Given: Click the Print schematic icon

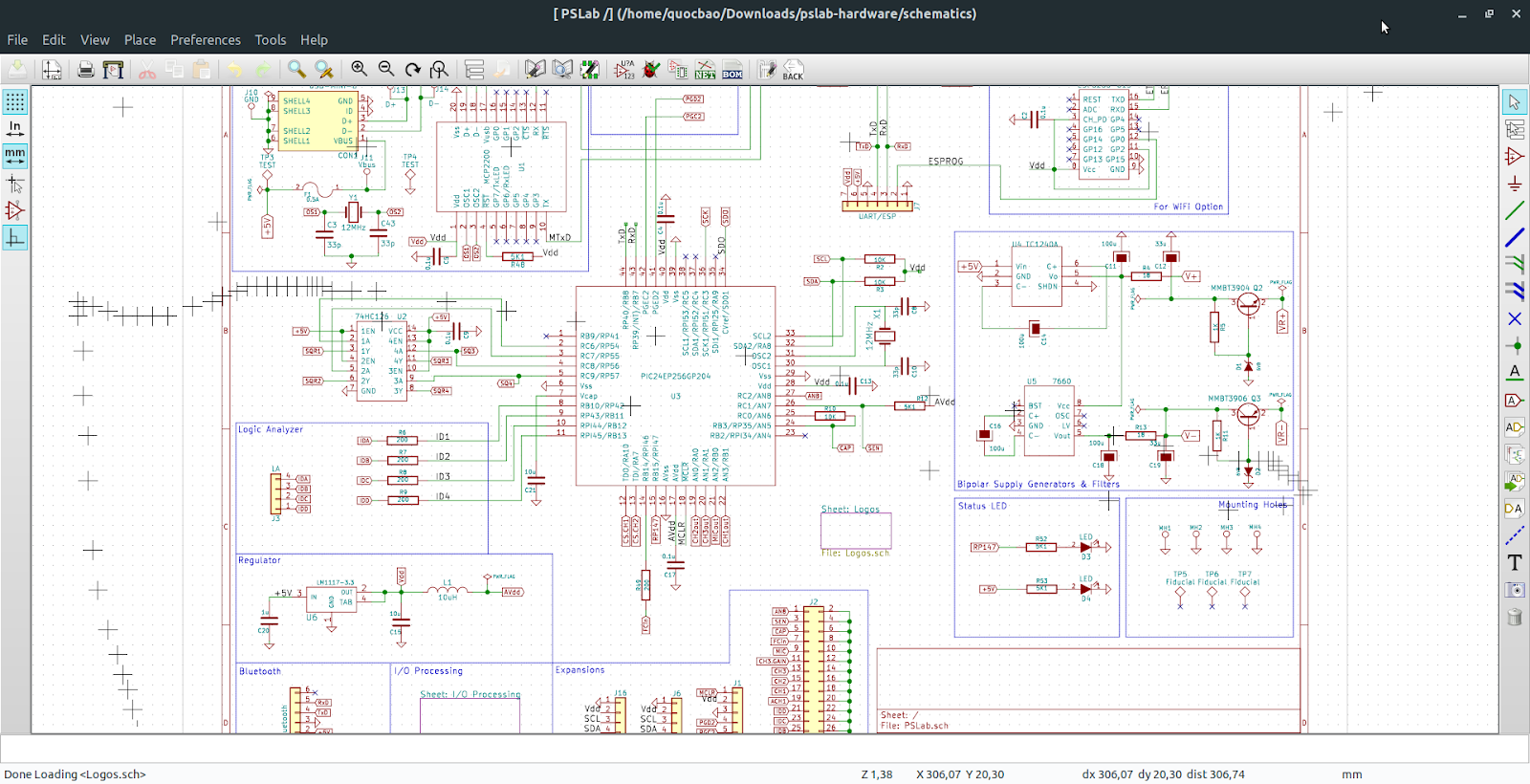Looking at the screenshot, I should 86,69.
